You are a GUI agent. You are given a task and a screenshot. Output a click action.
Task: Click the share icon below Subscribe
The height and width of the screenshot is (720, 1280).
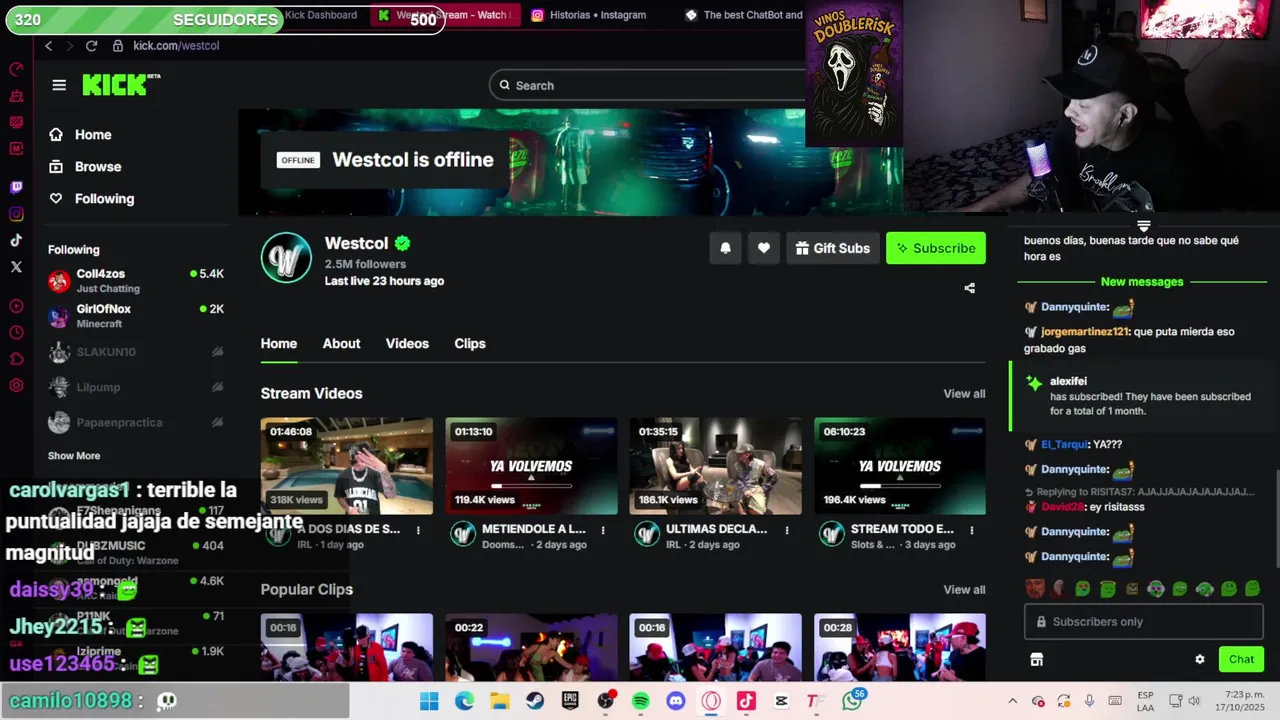pos(969,288)
